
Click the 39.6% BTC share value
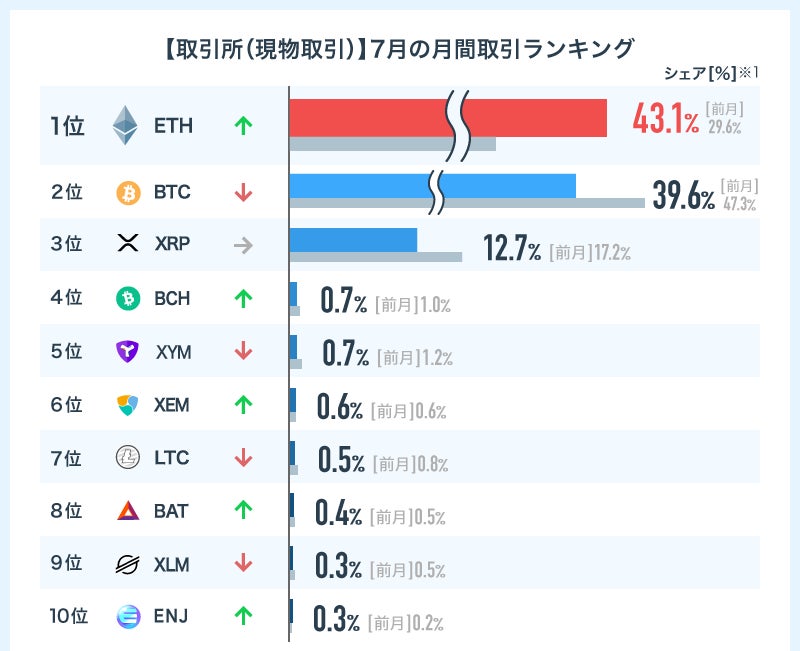point(683,195)
